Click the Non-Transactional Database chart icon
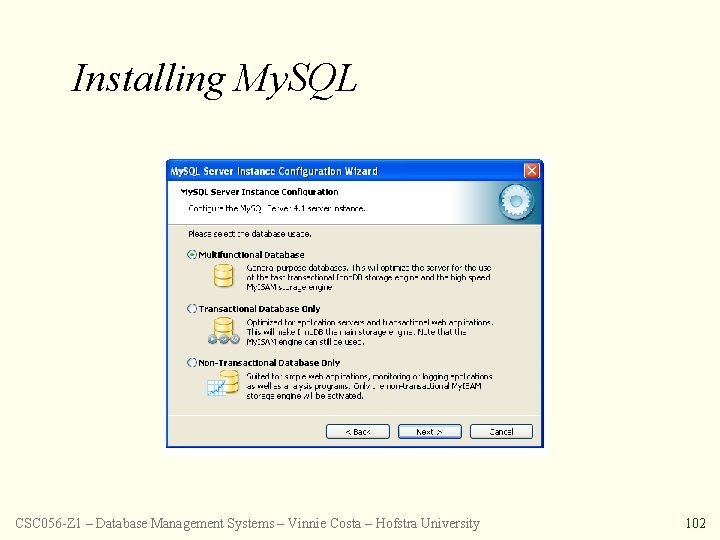The image size is (720, 540). 223,384
